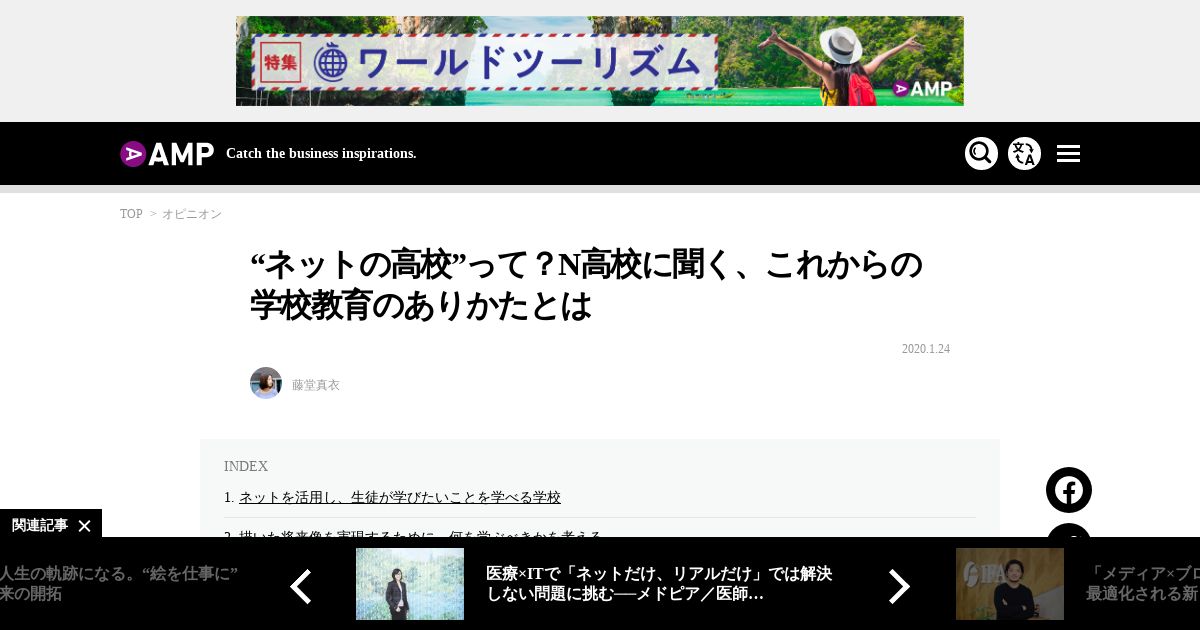The width and height of the screenshot is (1200, 630).
Task: Open author 藤堂真衣 profile link
Action: 316,385
